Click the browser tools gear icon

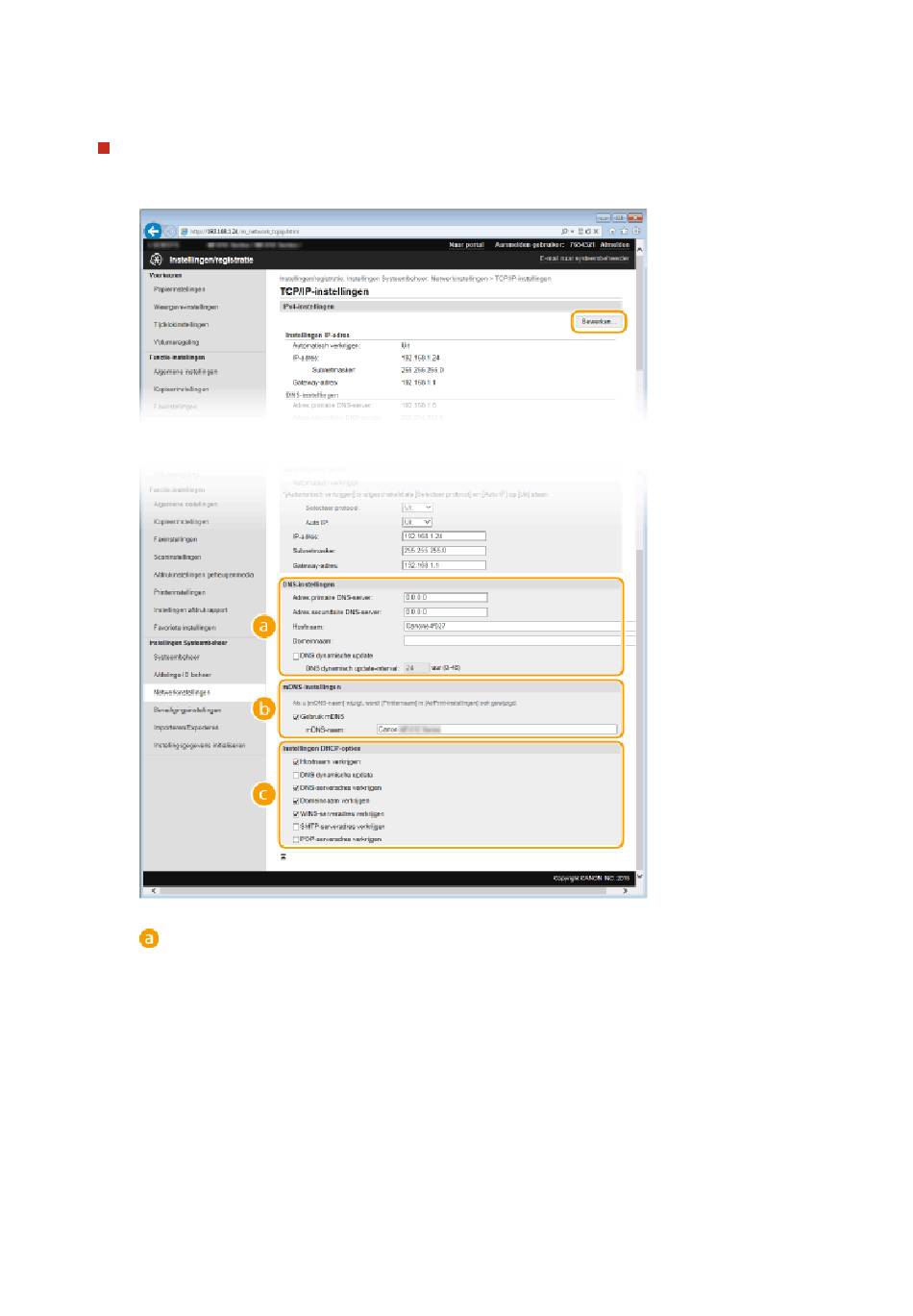(636, 231)
